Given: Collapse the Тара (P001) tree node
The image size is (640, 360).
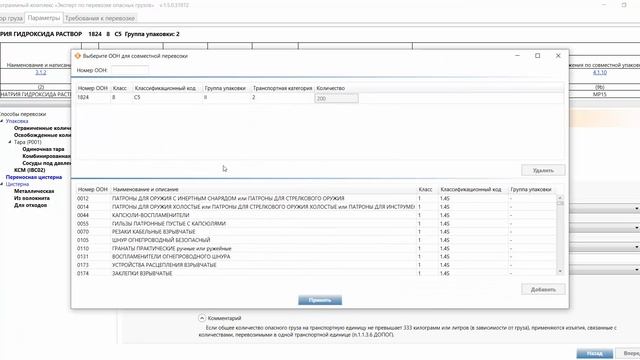Looking at the screenshot, I should (x=10, y=142).
